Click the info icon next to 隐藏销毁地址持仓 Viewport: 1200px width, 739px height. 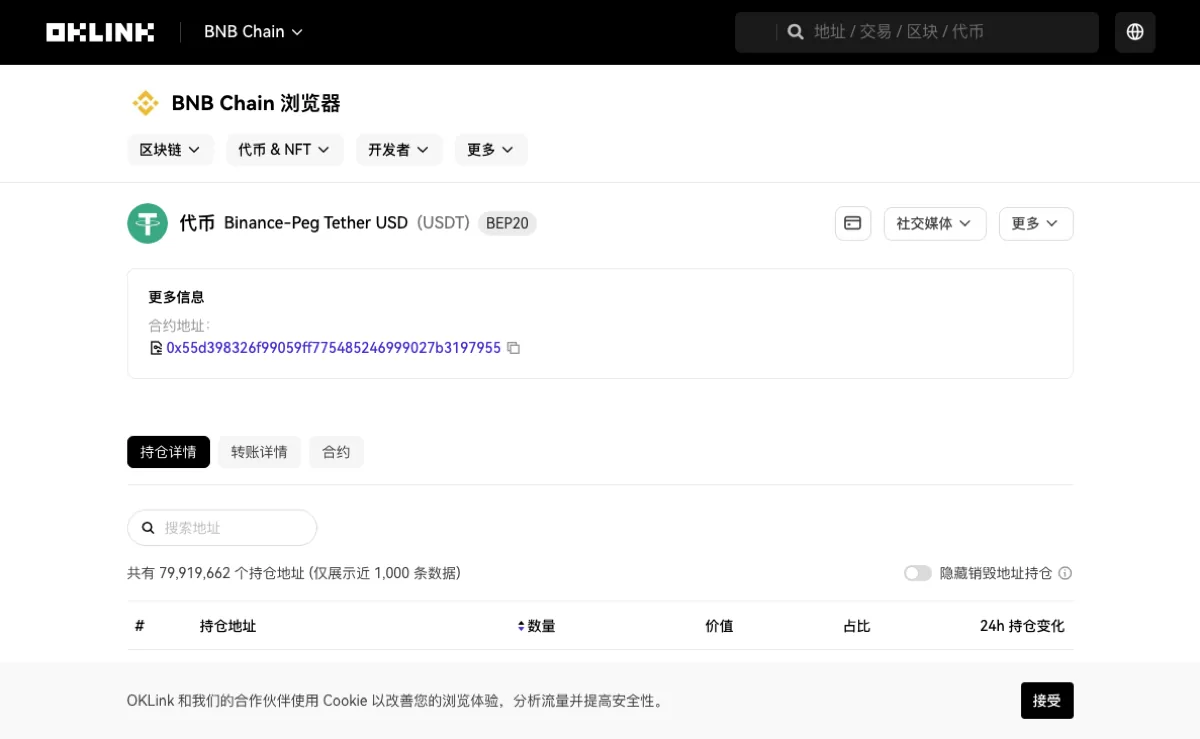point(1065,573)
